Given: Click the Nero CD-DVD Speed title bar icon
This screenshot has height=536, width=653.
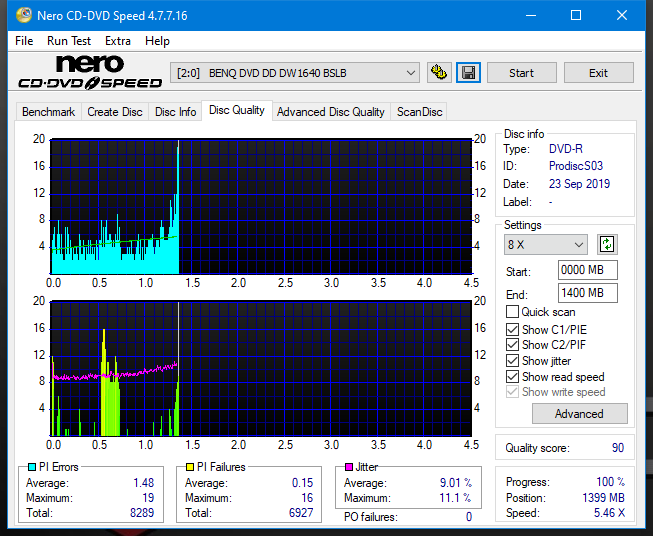Looking at the screenshot, I should (x=24, y=15).
